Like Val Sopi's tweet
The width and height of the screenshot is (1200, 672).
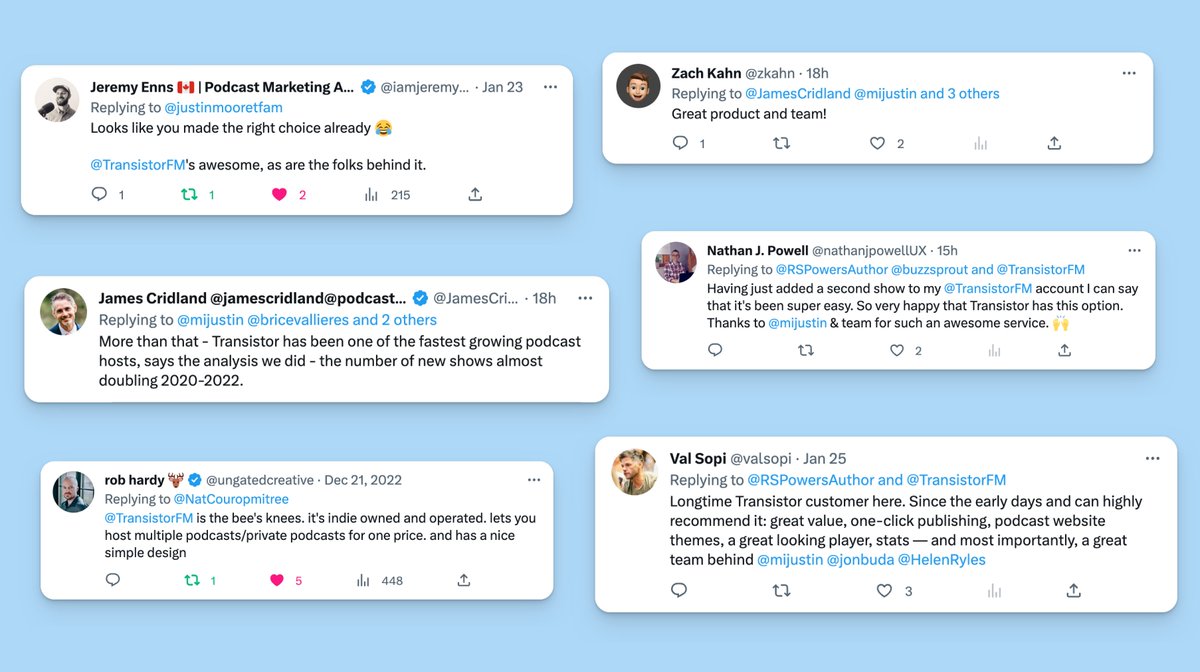coord(884,590)
